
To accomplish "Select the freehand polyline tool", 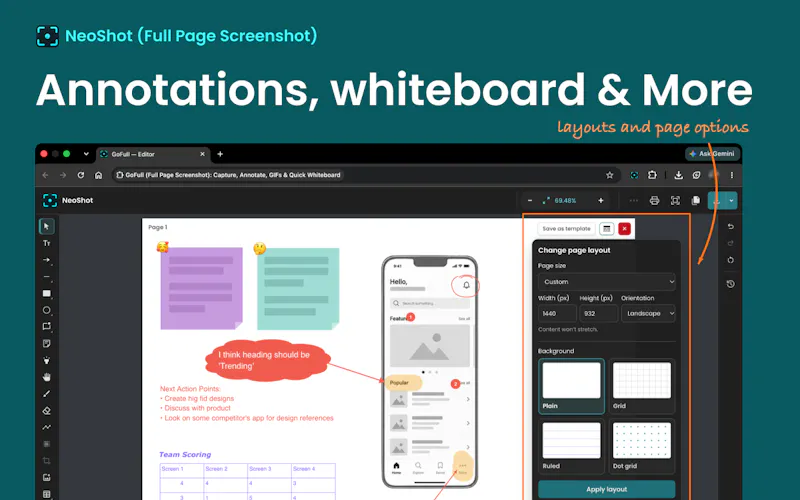I will point(46,427).
